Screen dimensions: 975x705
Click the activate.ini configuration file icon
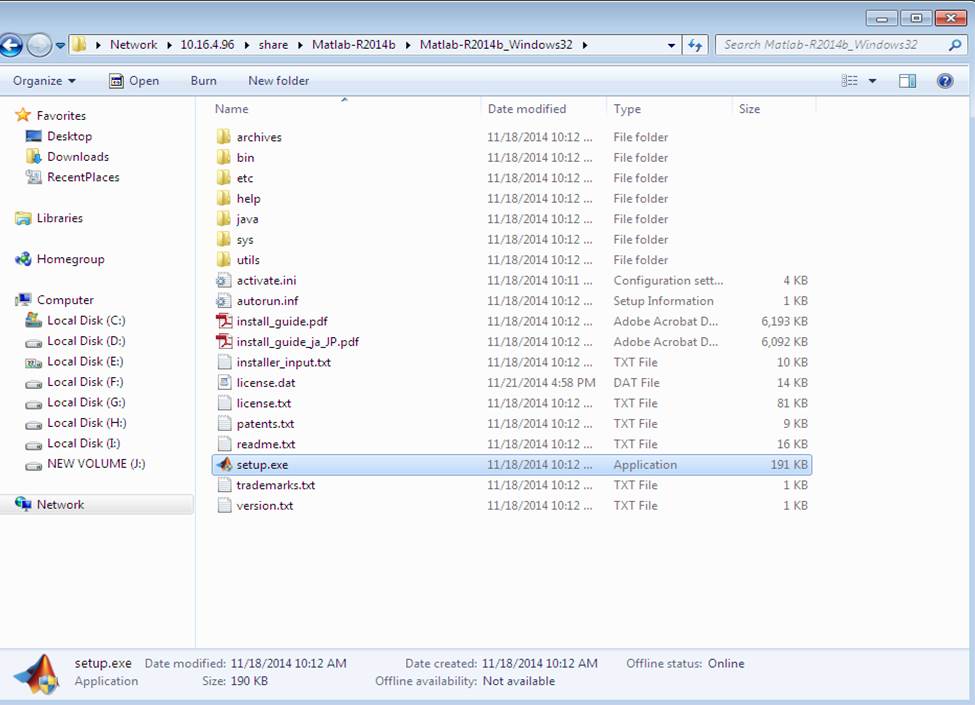click(x=224, y=281)
